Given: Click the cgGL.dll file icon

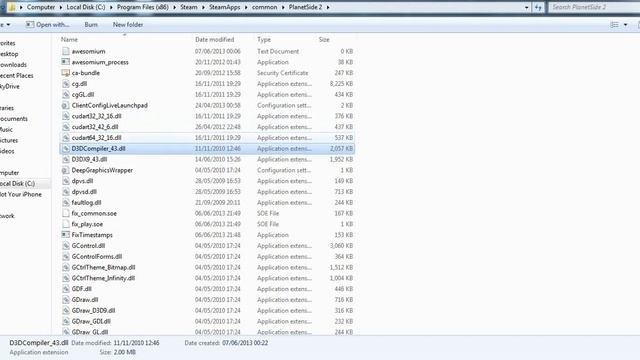Looking at the screenshot, I should [x=65, y=95].
